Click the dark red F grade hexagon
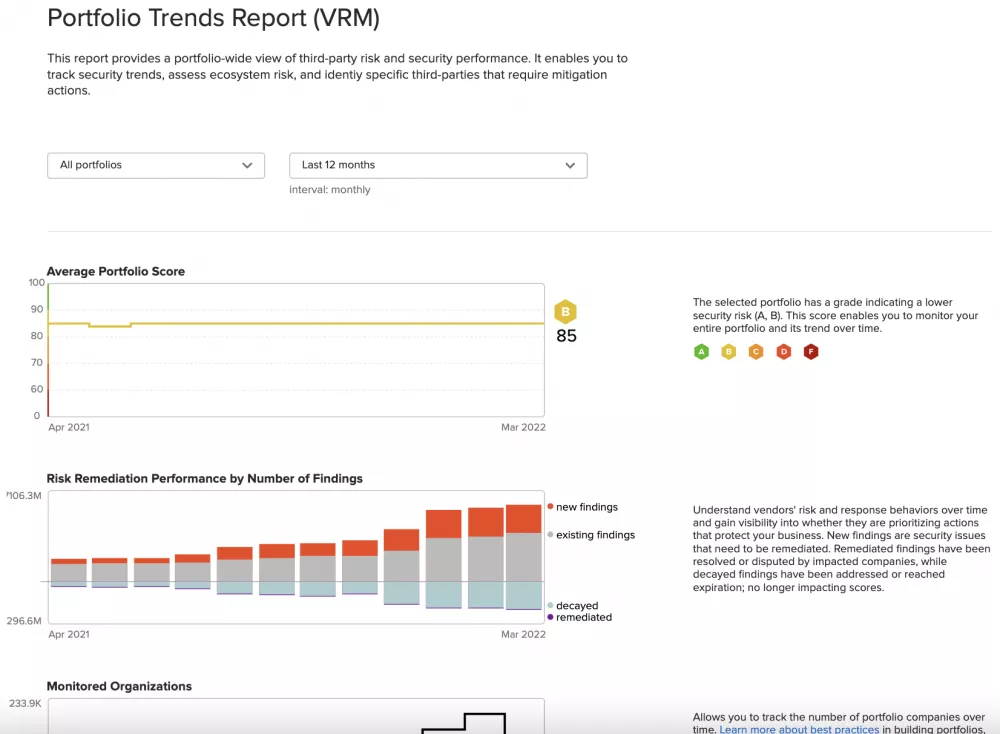The height and width of the screenshot is (734, 1000). pyautogui.click(x=811, y=351)
